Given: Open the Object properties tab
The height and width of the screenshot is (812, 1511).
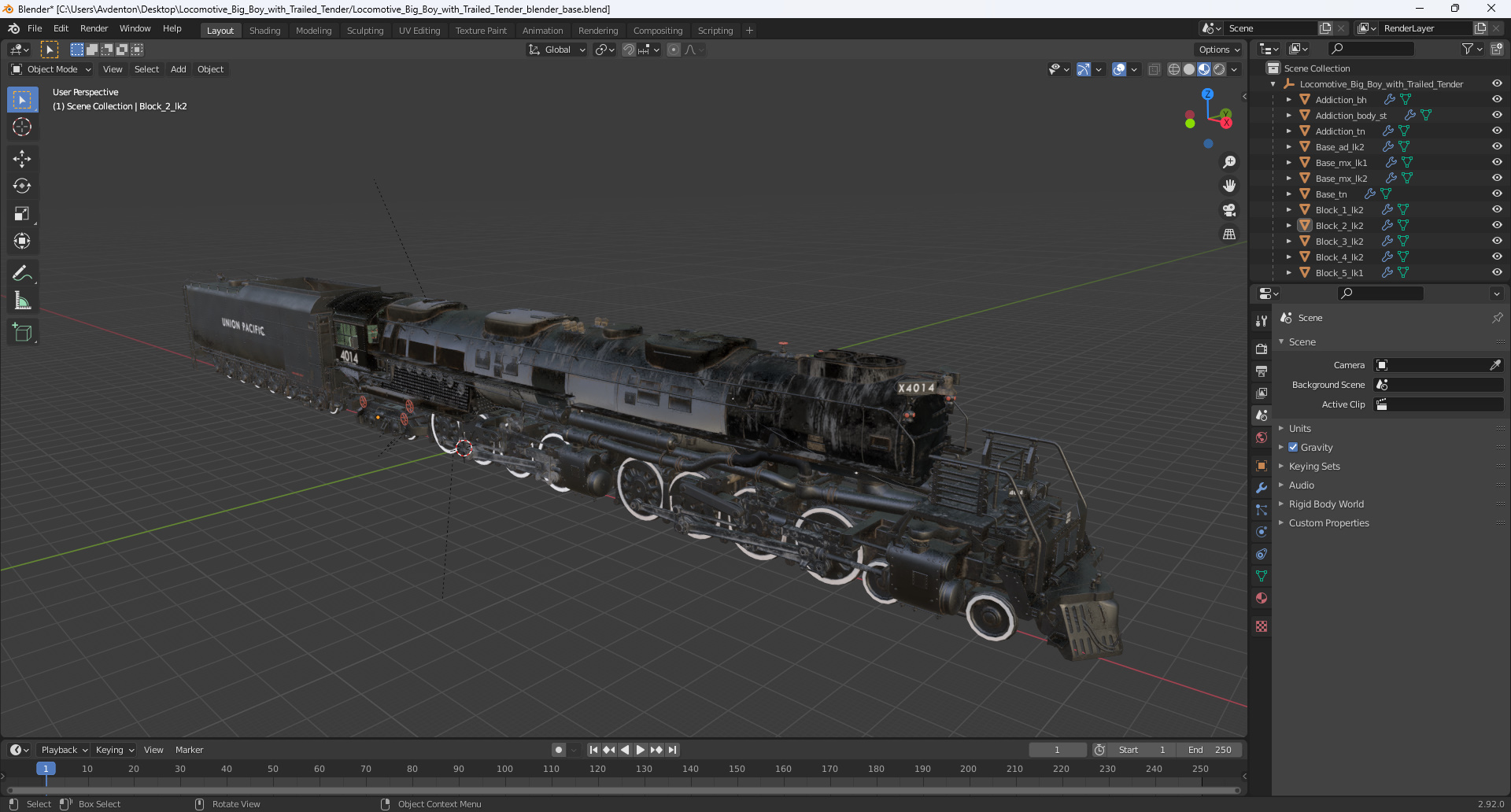Looking at the screenshot, I should pyautogui.click(x=1262, y=466).
